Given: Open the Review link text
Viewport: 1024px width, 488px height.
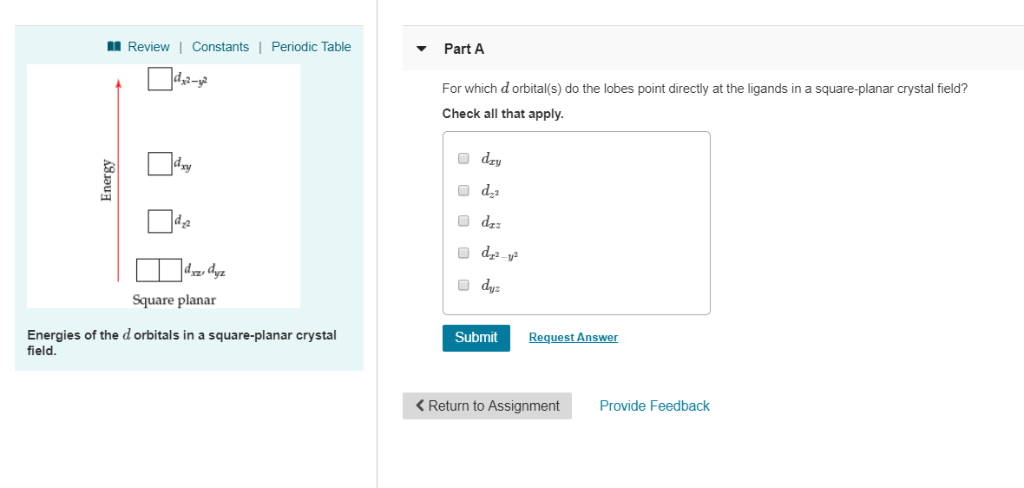Looking at the screenshot, I should (148, 47).
